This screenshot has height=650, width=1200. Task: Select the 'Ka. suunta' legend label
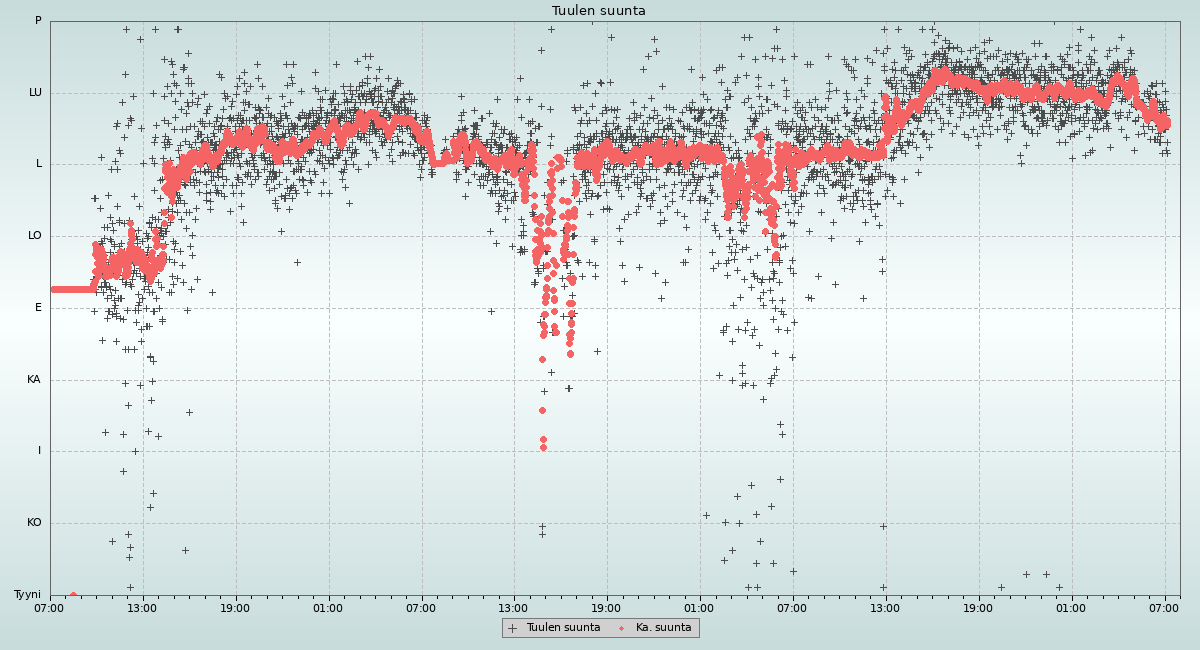pos(663,628)
